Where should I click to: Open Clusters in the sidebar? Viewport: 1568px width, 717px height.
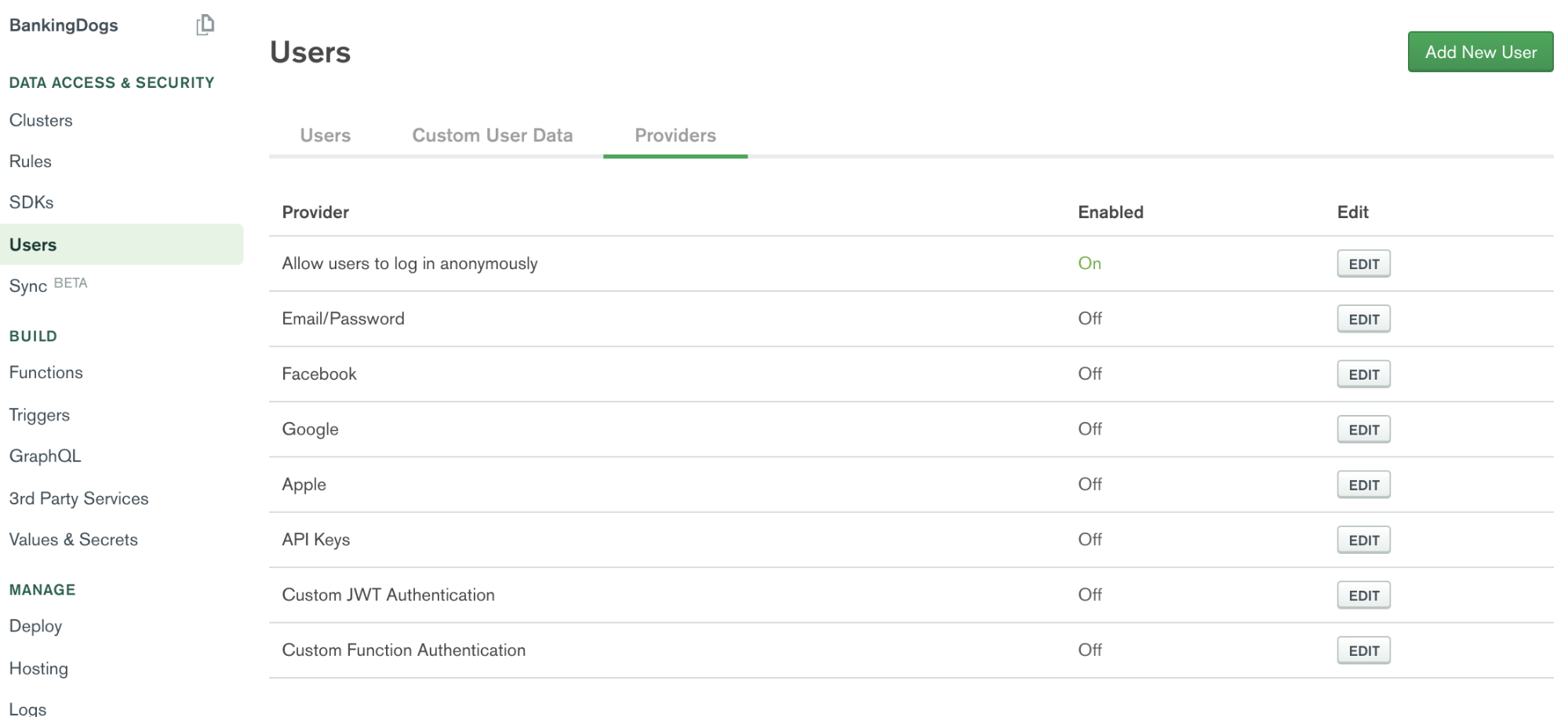[41, 120]
